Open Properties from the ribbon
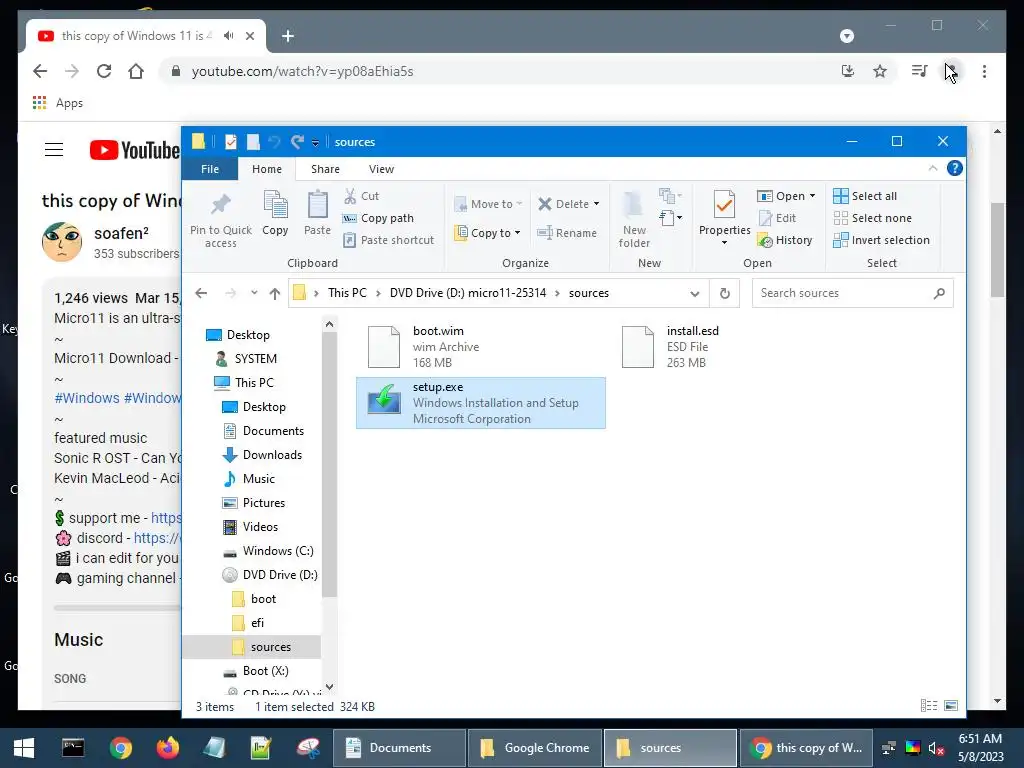This screenshot has height=768, width=1024. (724, 218)
